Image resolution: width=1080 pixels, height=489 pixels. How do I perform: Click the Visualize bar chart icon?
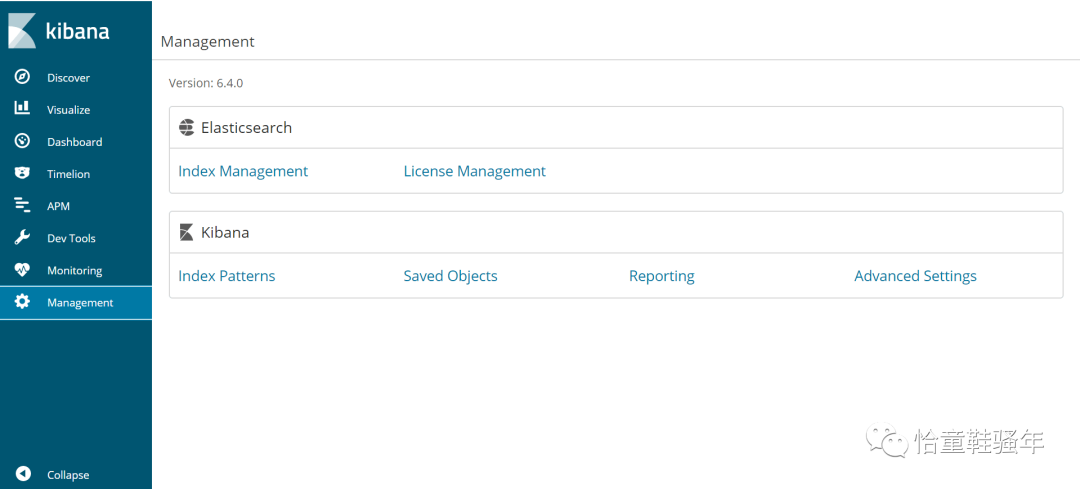click(22, 109)
